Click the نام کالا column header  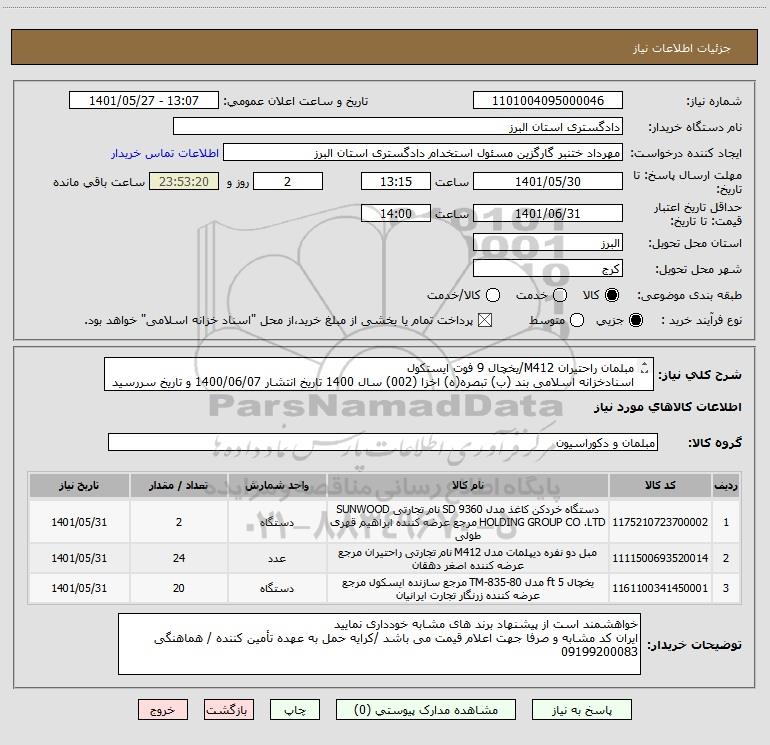click(x=468, y=486)
